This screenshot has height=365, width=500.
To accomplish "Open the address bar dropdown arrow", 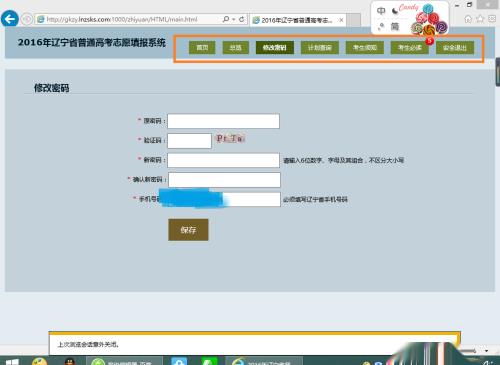I will click(x=234, y=19).
